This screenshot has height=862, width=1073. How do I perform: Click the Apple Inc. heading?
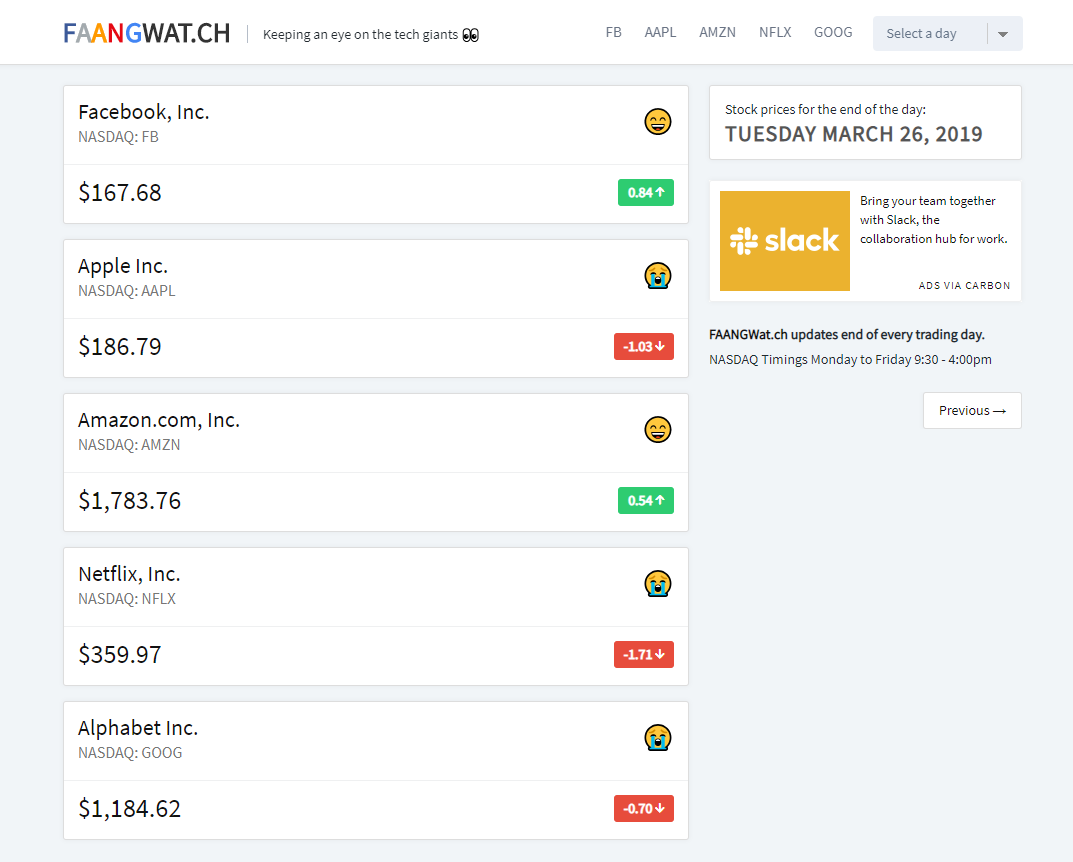pos(123,265)
